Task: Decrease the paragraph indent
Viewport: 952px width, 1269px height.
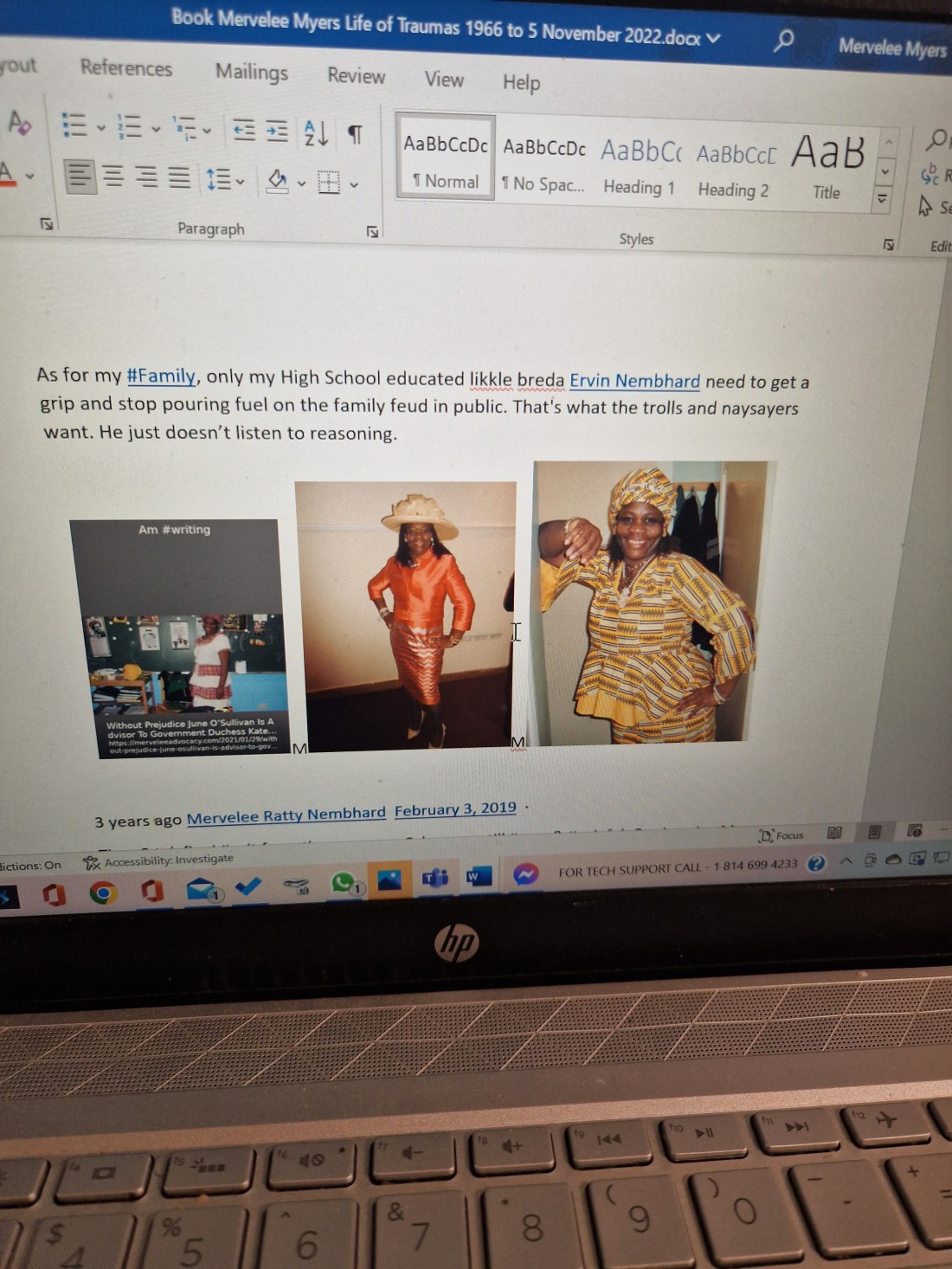Action: tap(244, 131)
